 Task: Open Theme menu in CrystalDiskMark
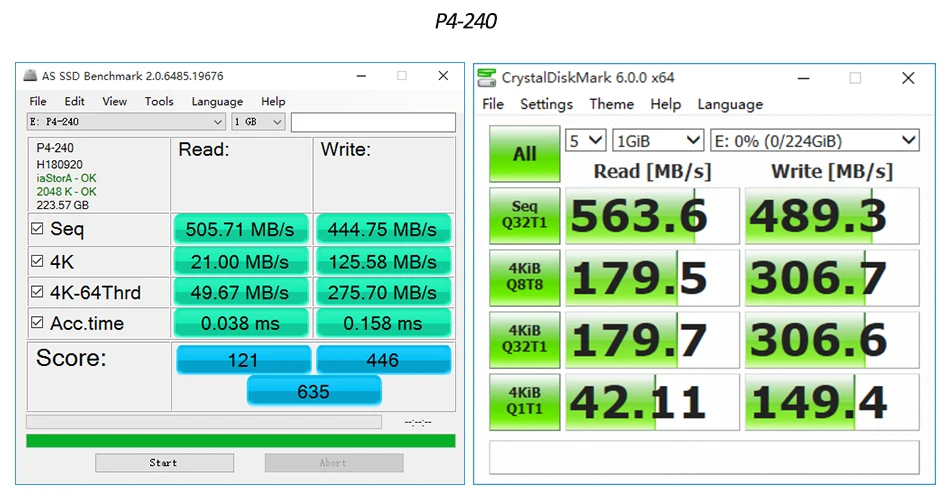(611, 104)
